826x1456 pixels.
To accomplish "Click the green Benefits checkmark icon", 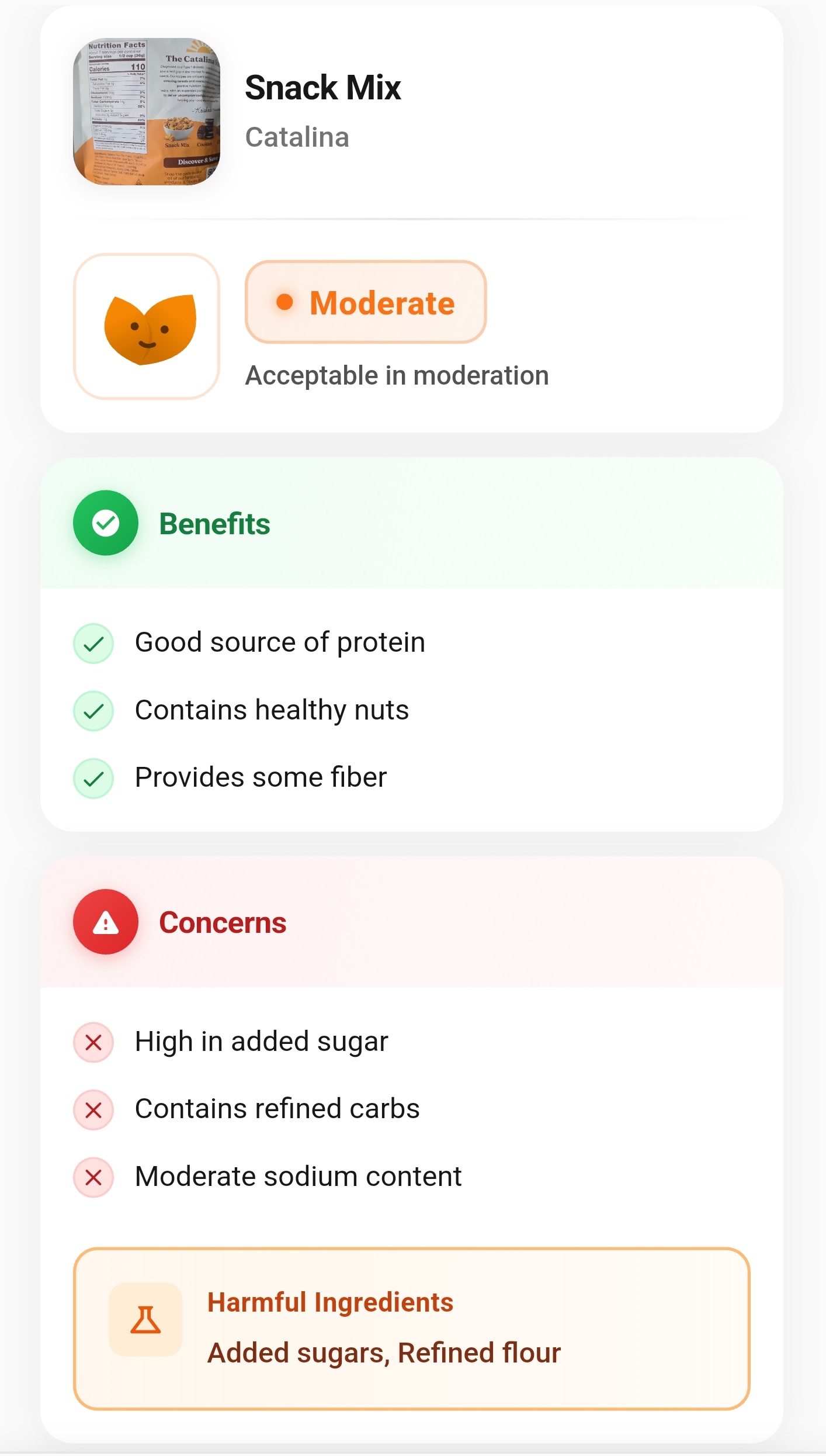I will click(104, 523).
